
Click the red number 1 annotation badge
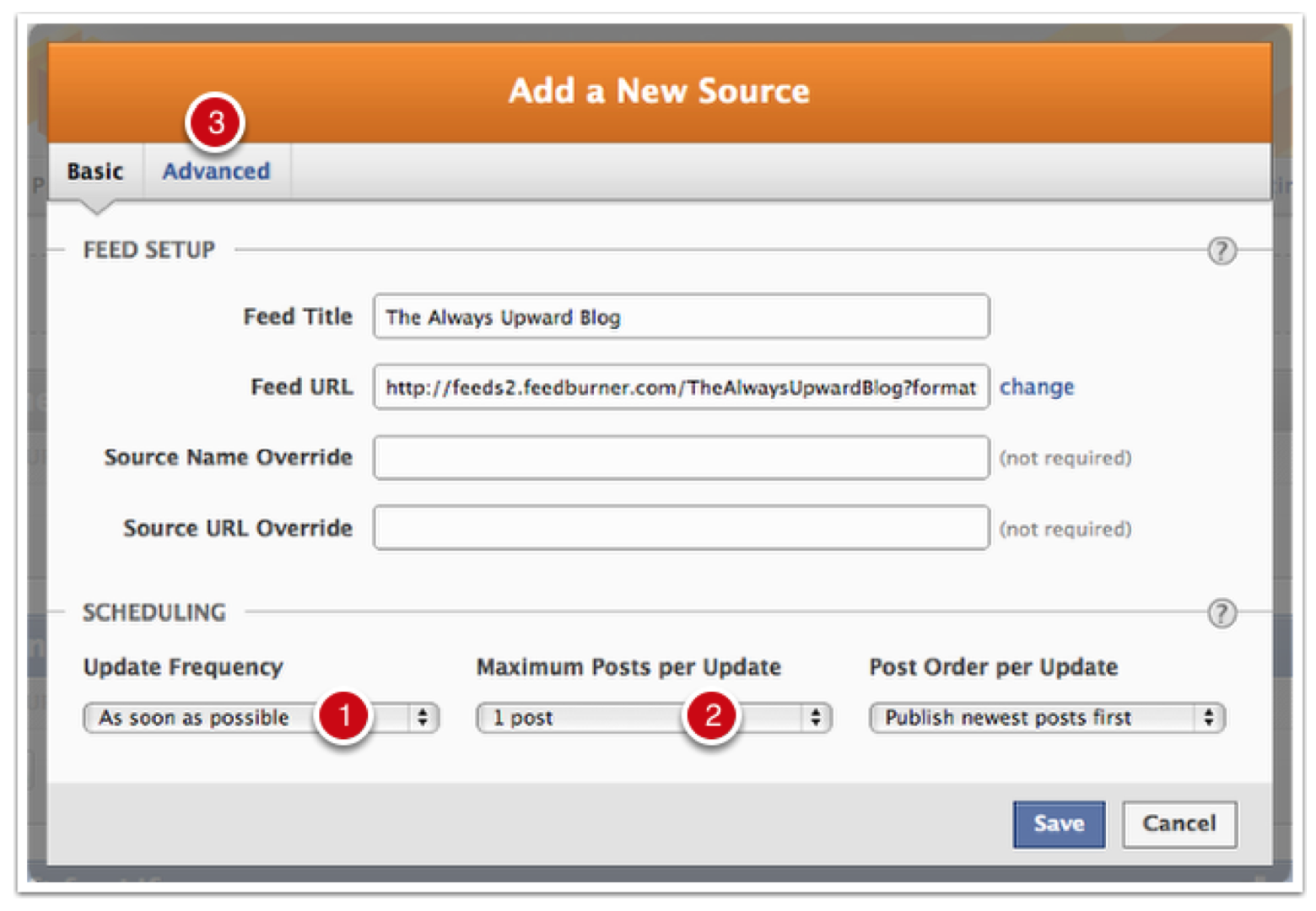(x=343, y=716)
